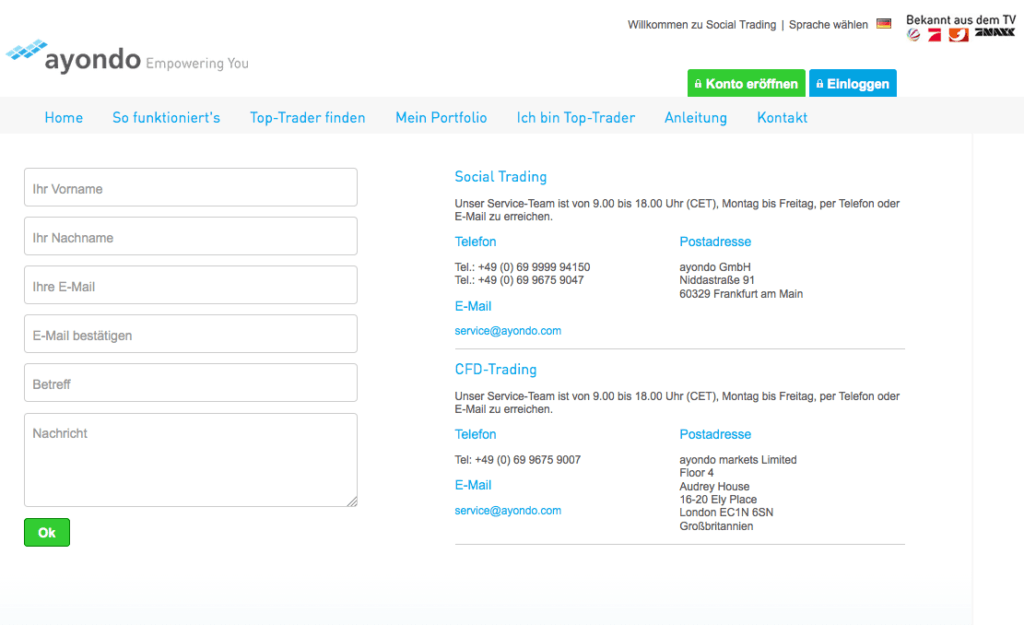Focus the E-Mail bestätigen field
The width and height of the screenshot is (1024, 625).
pyautogui.click(x=191, y=334)
